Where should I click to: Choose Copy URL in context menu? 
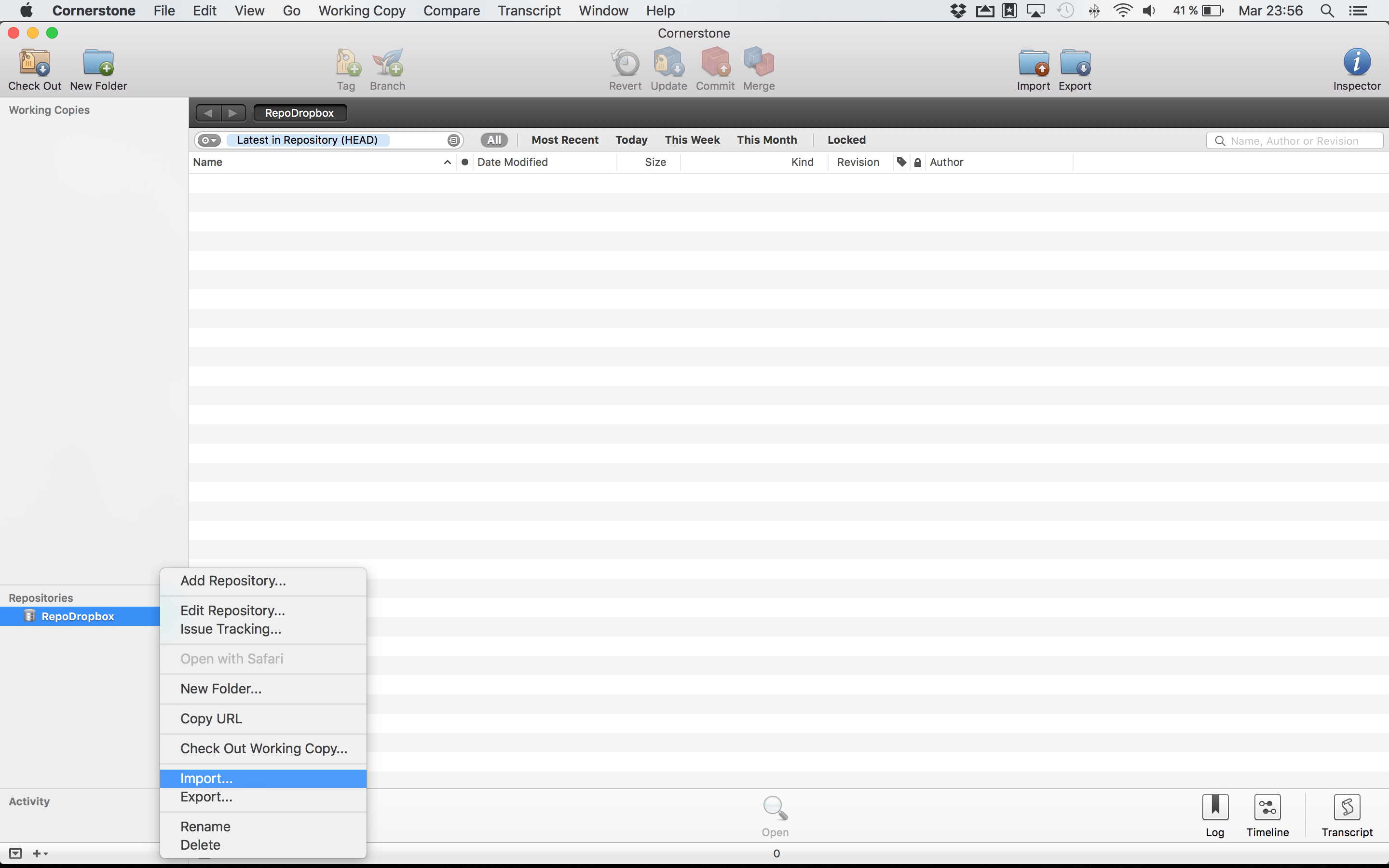tap(263, 719)
